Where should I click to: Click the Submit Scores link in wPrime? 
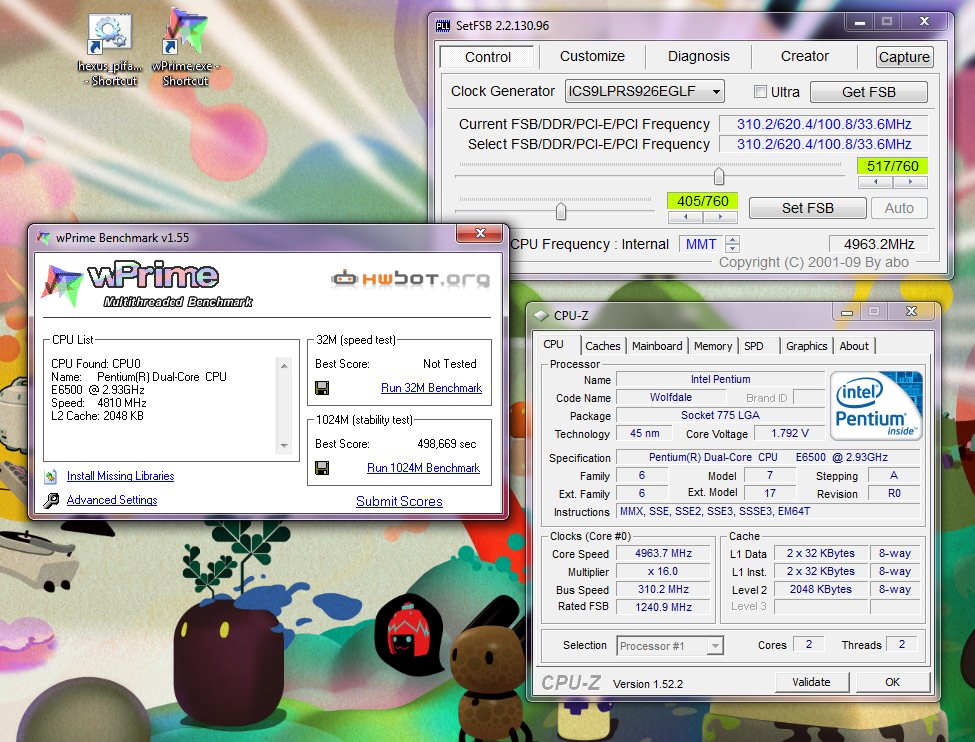tap(399, 501)
